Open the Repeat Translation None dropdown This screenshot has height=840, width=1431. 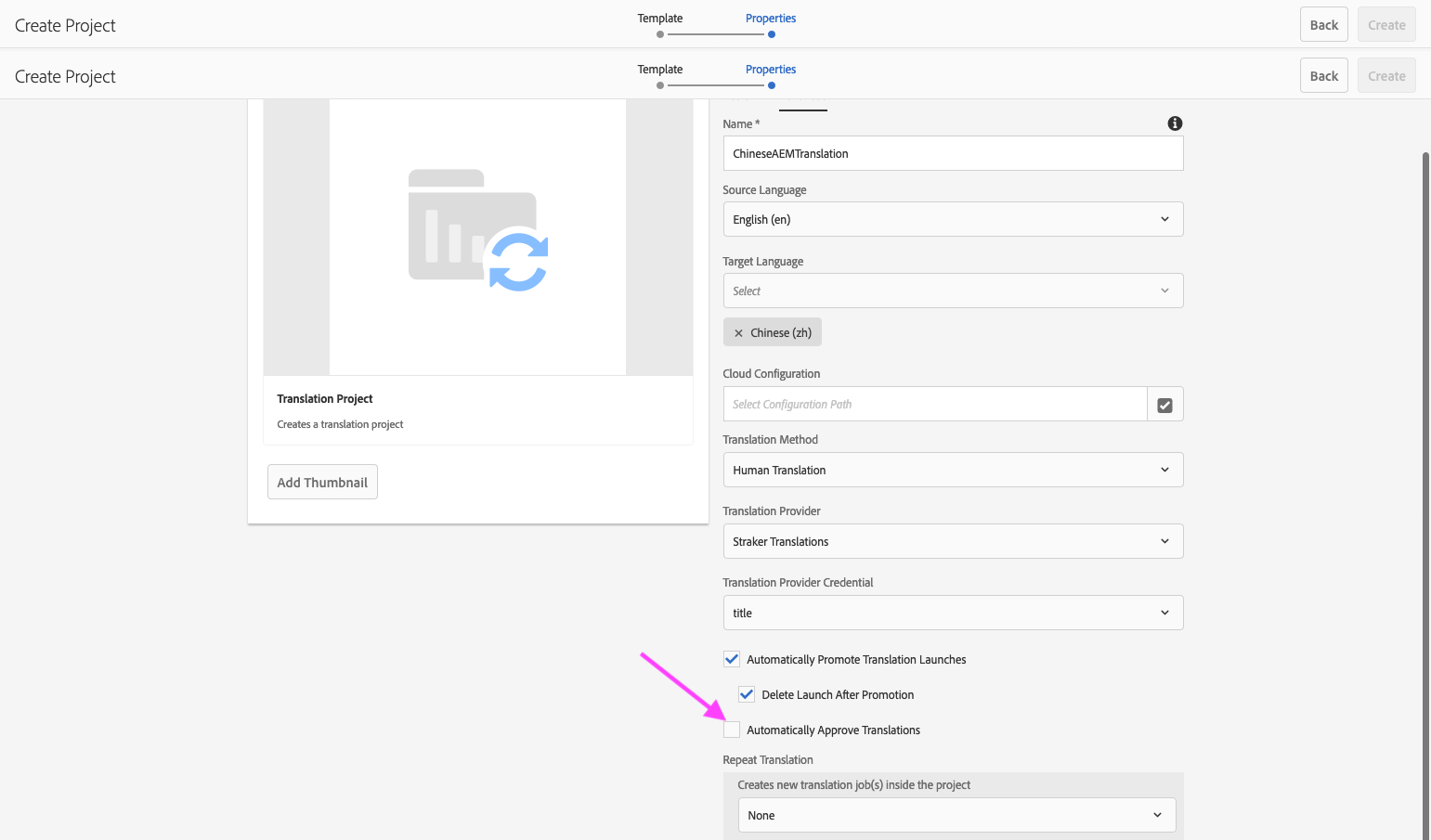pyautogui.click(x=956, y=815)
